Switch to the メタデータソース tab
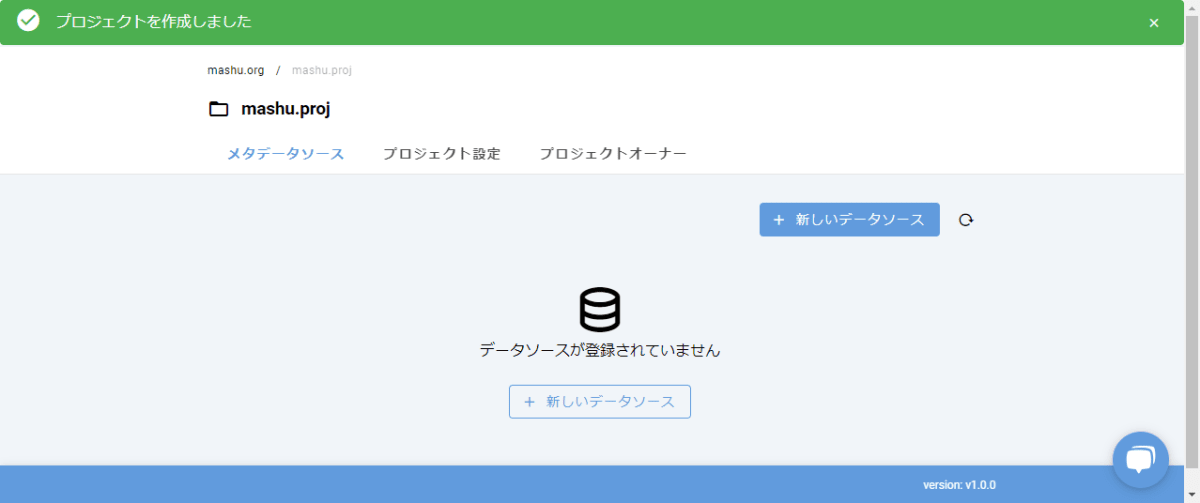Viewport: 1200px width, 503px height. point(286,154)
